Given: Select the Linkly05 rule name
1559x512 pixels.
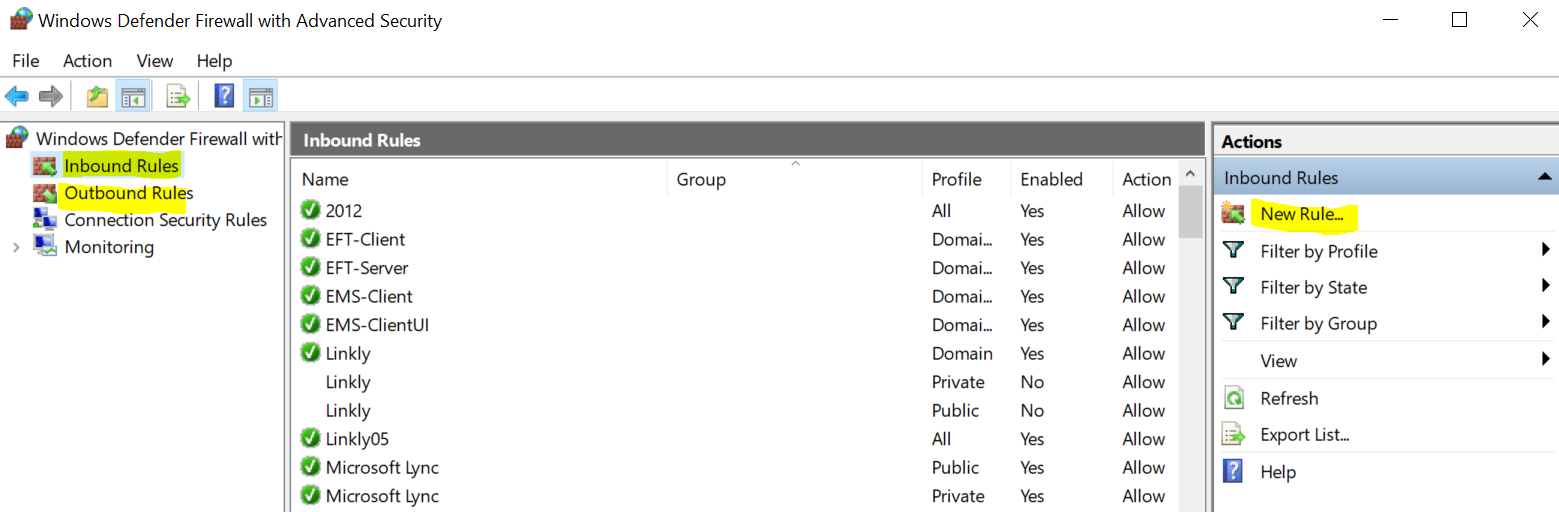Looking at the screenshot, I should [357, 439].
